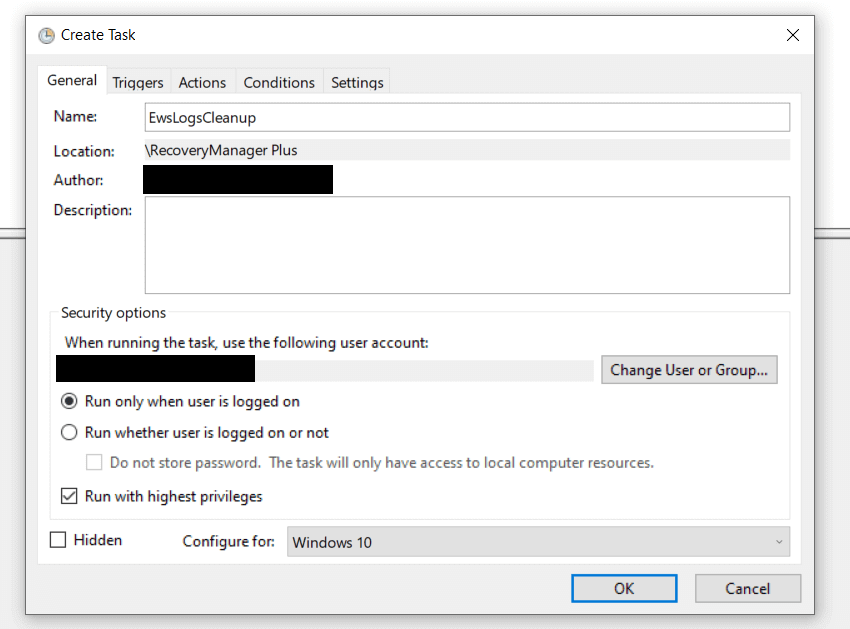Open the Conditions tab
This screenshot has width=850, height=629.
pos(278,82)
